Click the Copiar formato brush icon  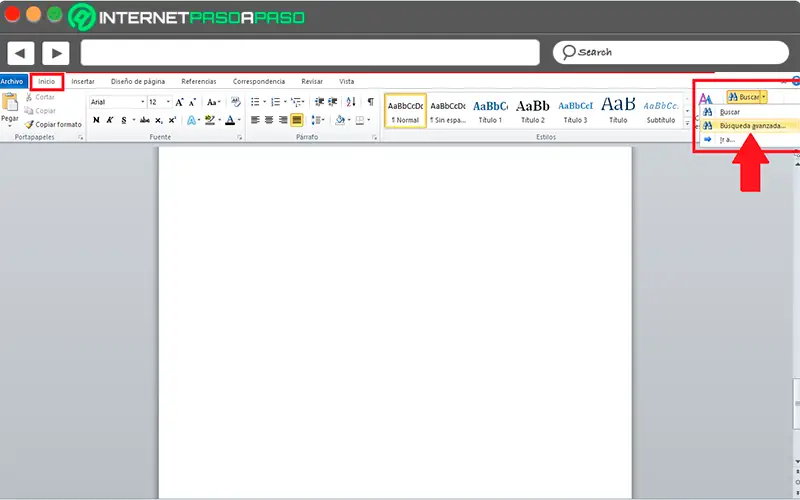(x=28, y=124)
